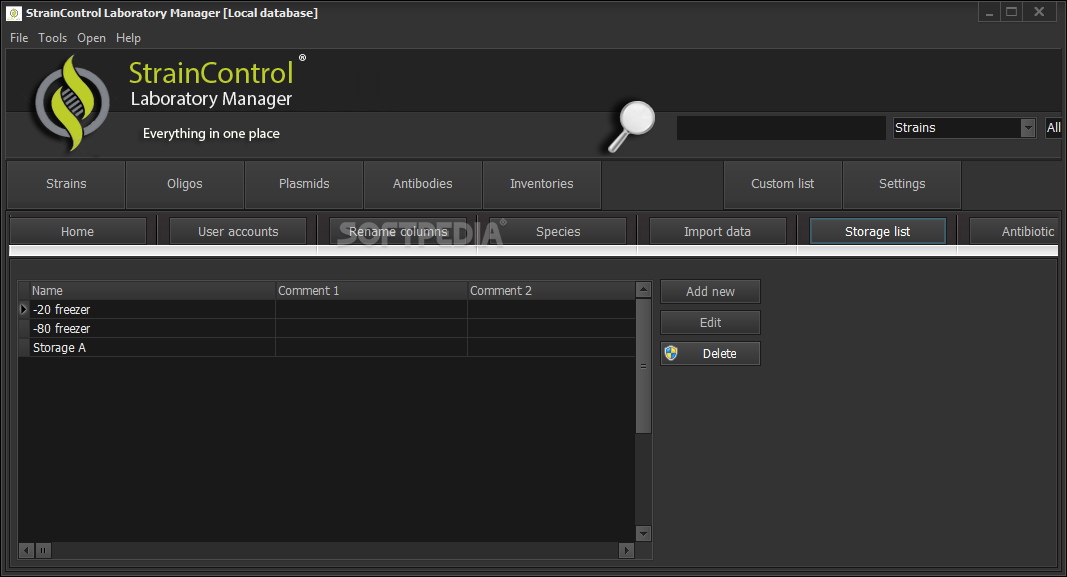Click the horizontal scrollbar right arrow
Viewport: 1067px width, 577px height.
pyautogui.click(x=627, y=550)
